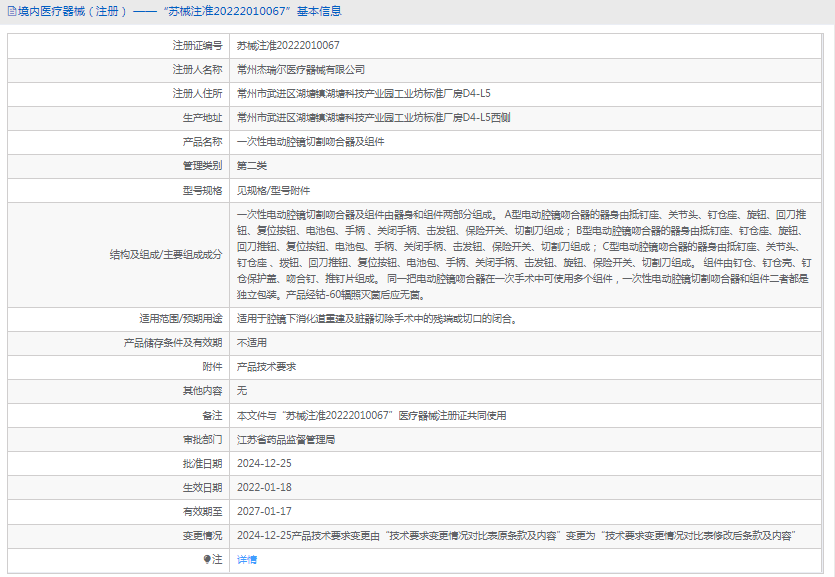Click the page heading 境内医疗器械（注册）基本信息
The image size is (835, 577).
(179, 11)
